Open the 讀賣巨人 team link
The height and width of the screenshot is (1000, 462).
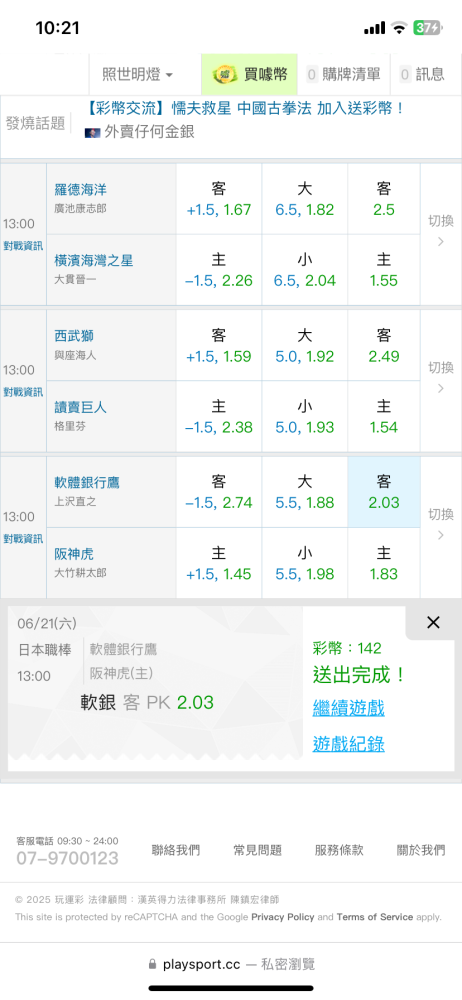coord(80,408)
